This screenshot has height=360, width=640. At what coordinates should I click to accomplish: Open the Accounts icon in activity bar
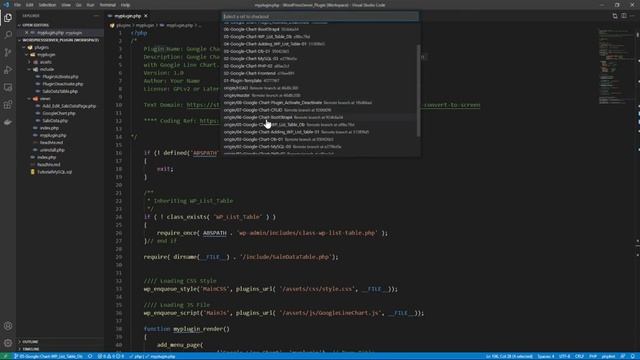[x=8, y=326]
